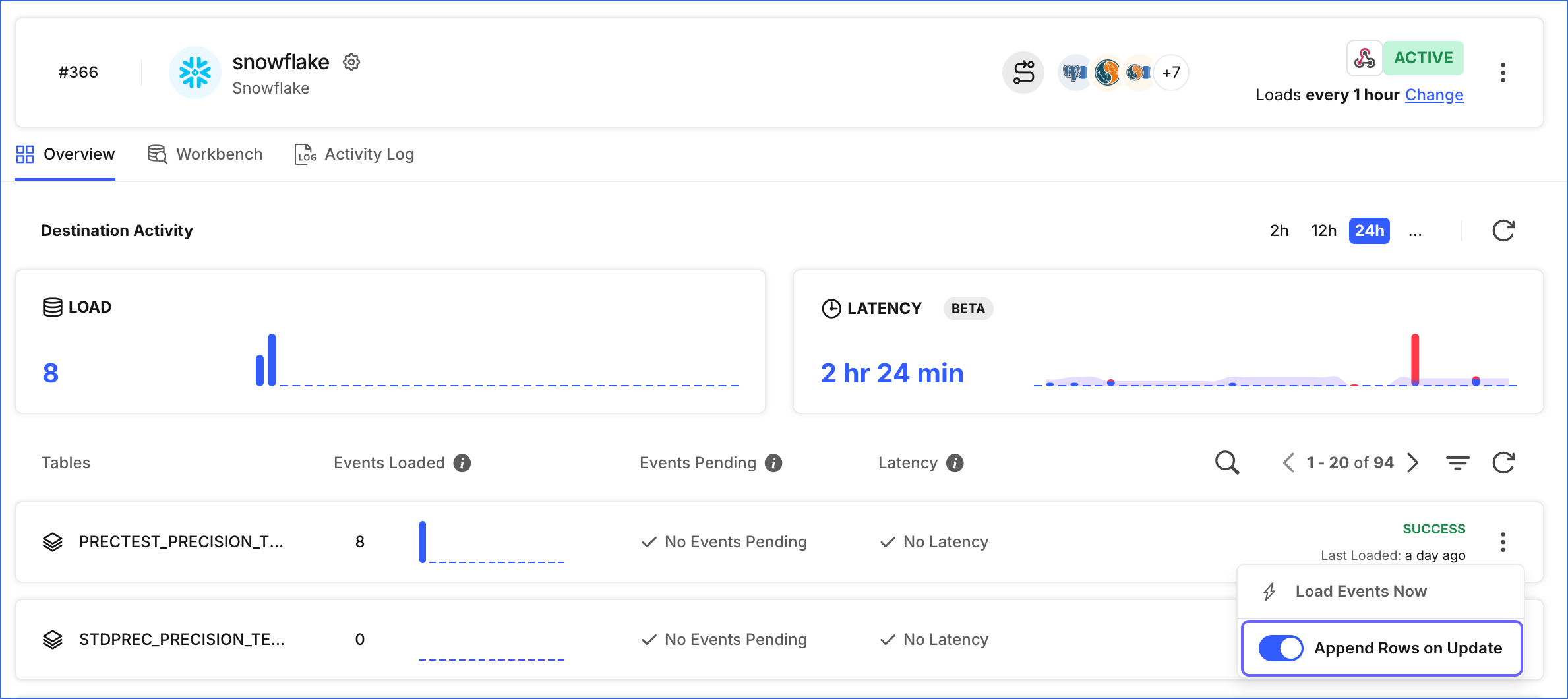Open the tables filter icon

[1458, 463]
